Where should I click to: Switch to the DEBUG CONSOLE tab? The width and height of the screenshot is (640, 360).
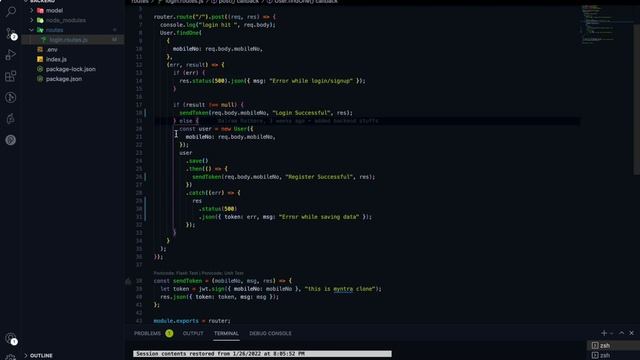pos(270,333)
